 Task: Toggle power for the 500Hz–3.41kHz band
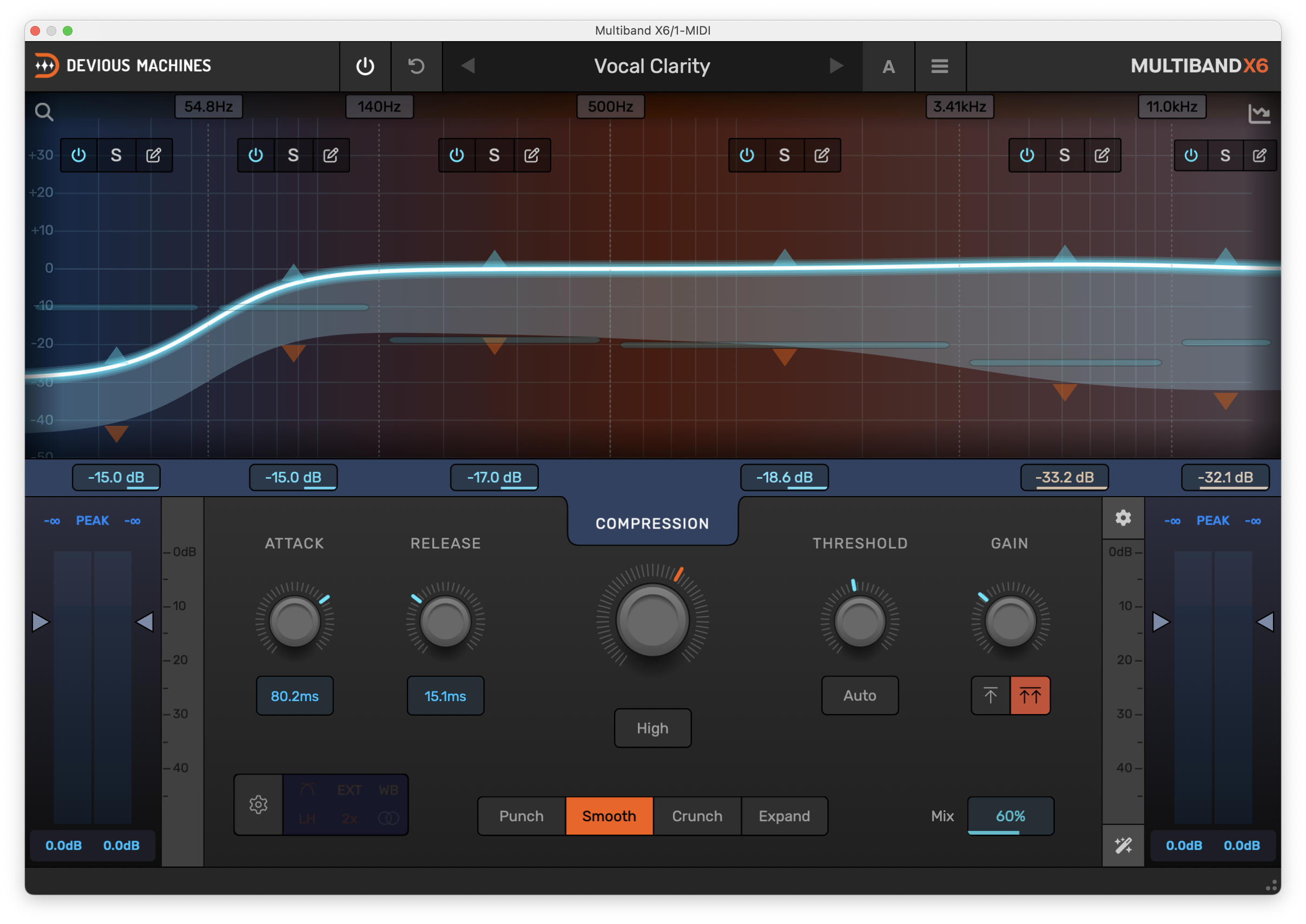747,155
